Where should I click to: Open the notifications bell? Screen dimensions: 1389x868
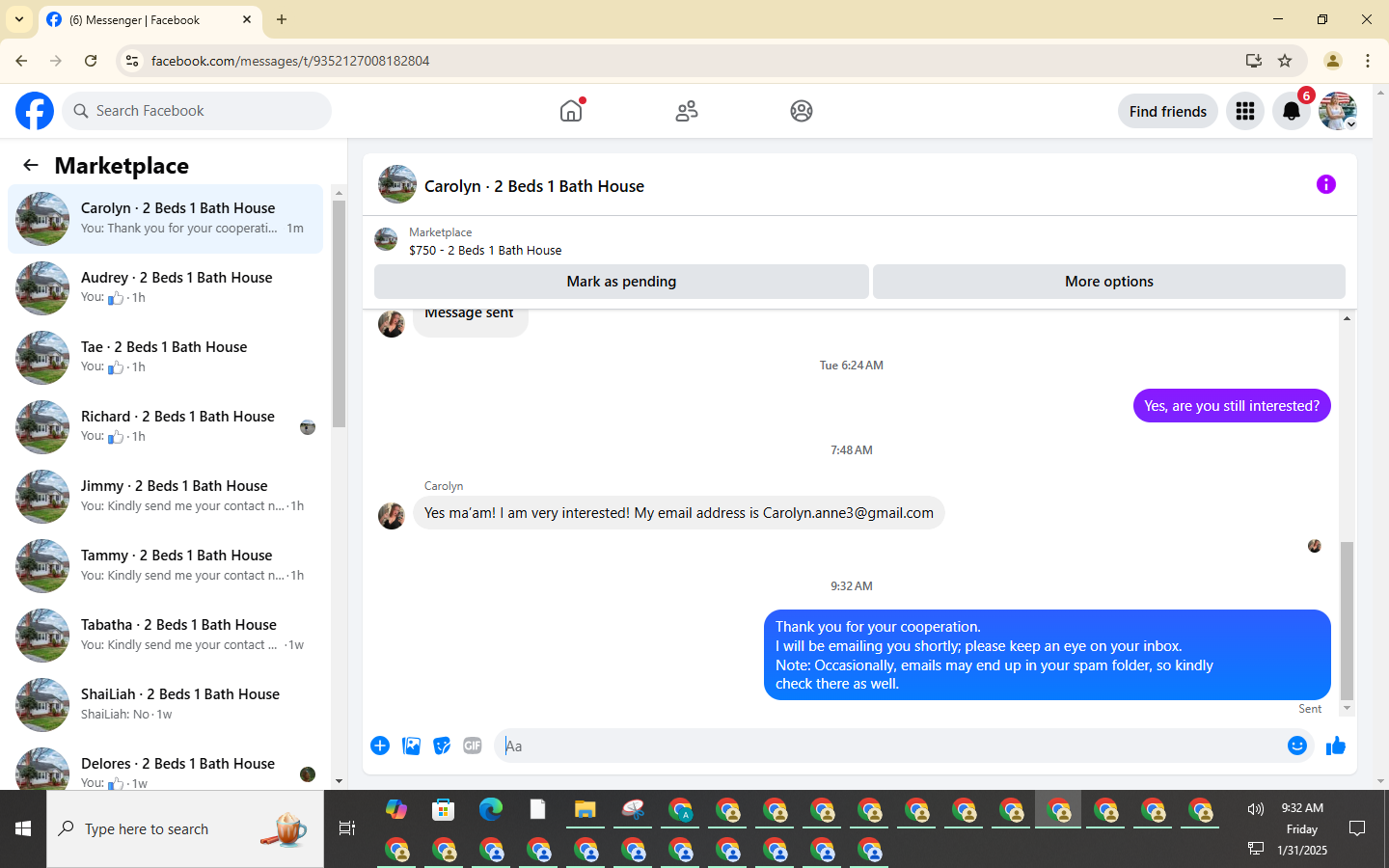pyautogui.click(x=1292, y=111)
